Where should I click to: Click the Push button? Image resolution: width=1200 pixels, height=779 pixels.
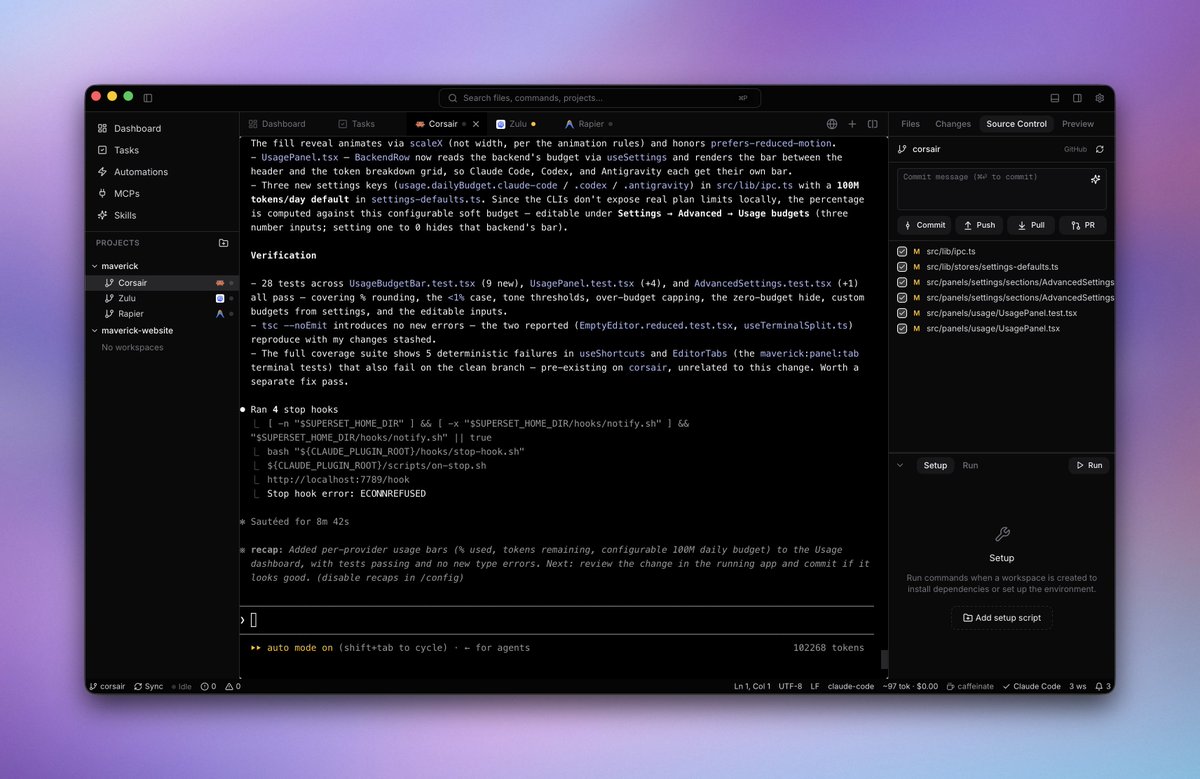click(x=978, y=225)
